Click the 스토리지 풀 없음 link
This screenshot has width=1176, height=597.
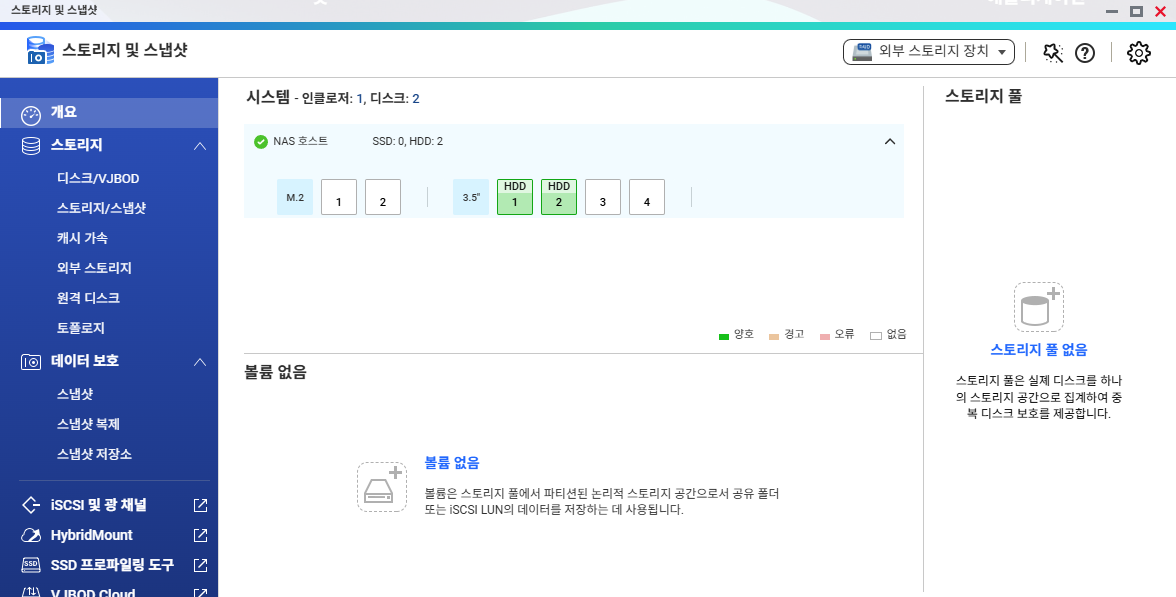1039,350
